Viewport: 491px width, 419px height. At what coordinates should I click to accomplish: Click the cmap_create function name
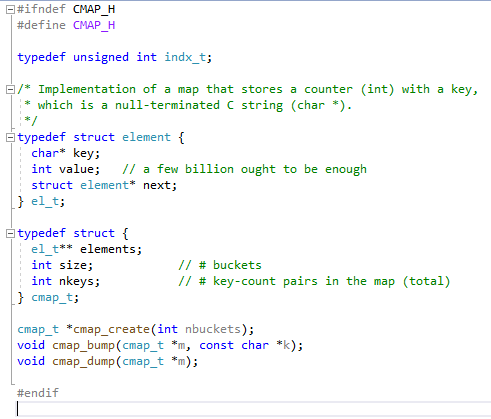pos(111,329)
